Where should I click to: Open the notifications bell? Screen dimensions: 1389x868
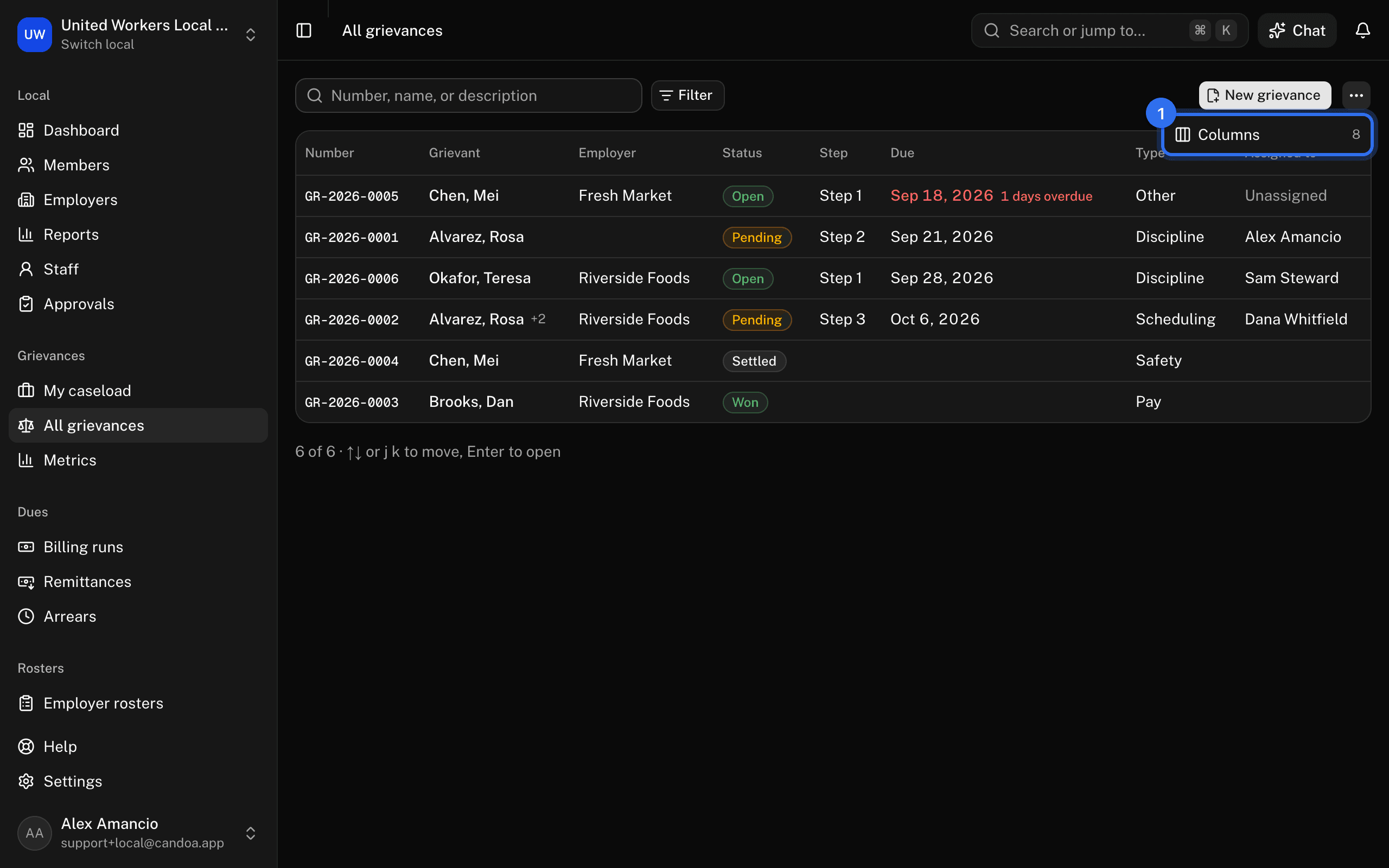(x=1362, y=30)
